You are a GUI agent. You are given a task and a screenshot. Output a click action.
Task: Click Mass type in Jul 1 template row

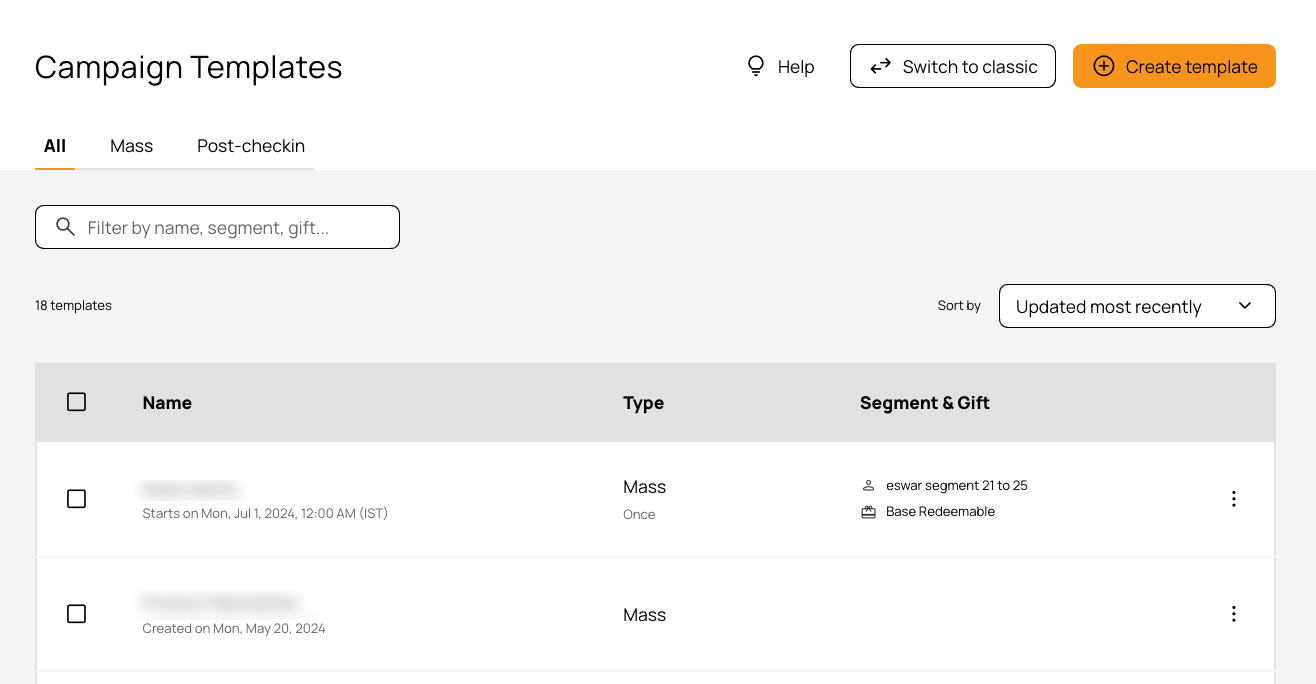click(x=644, y=487)
